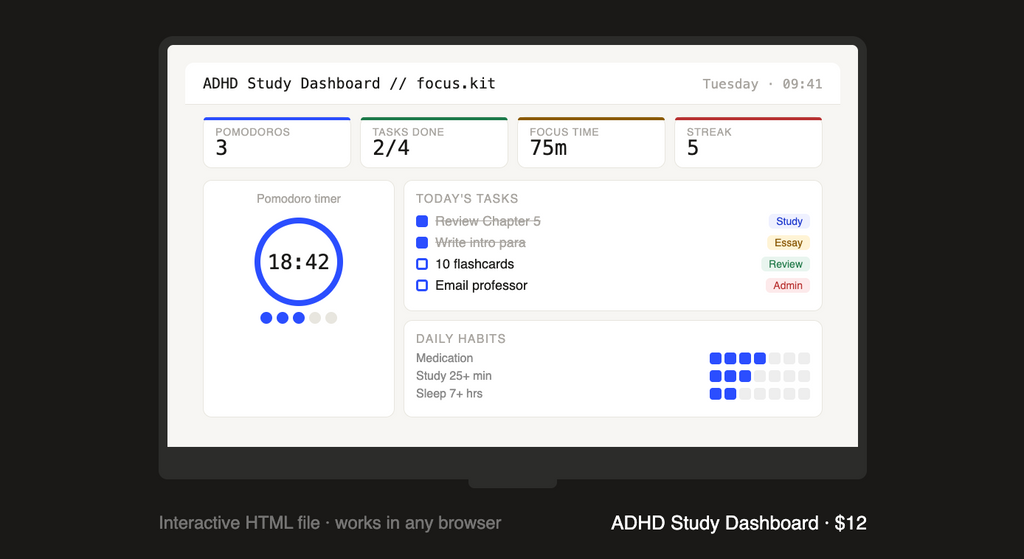Toggle Sleep 7+ hrs first day square
The height and width of the screenshot is (559, 1024).
click(715, 394)
